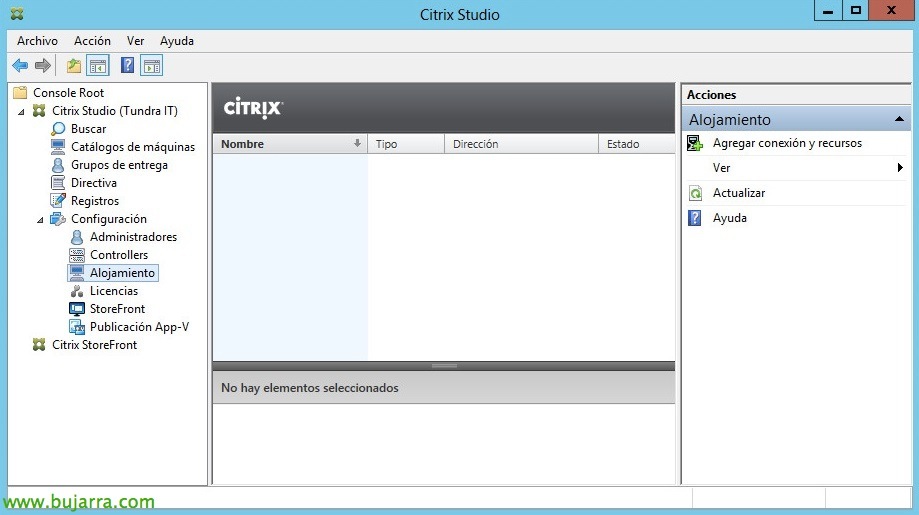Click the Buscar magnifier icon

pos(58,129)
